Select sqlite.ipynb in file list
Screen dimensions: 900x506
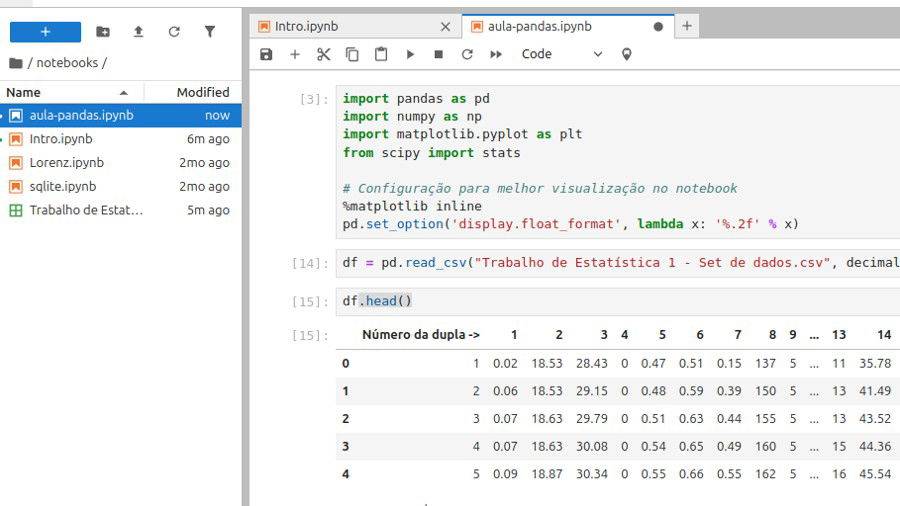[121, 186]
